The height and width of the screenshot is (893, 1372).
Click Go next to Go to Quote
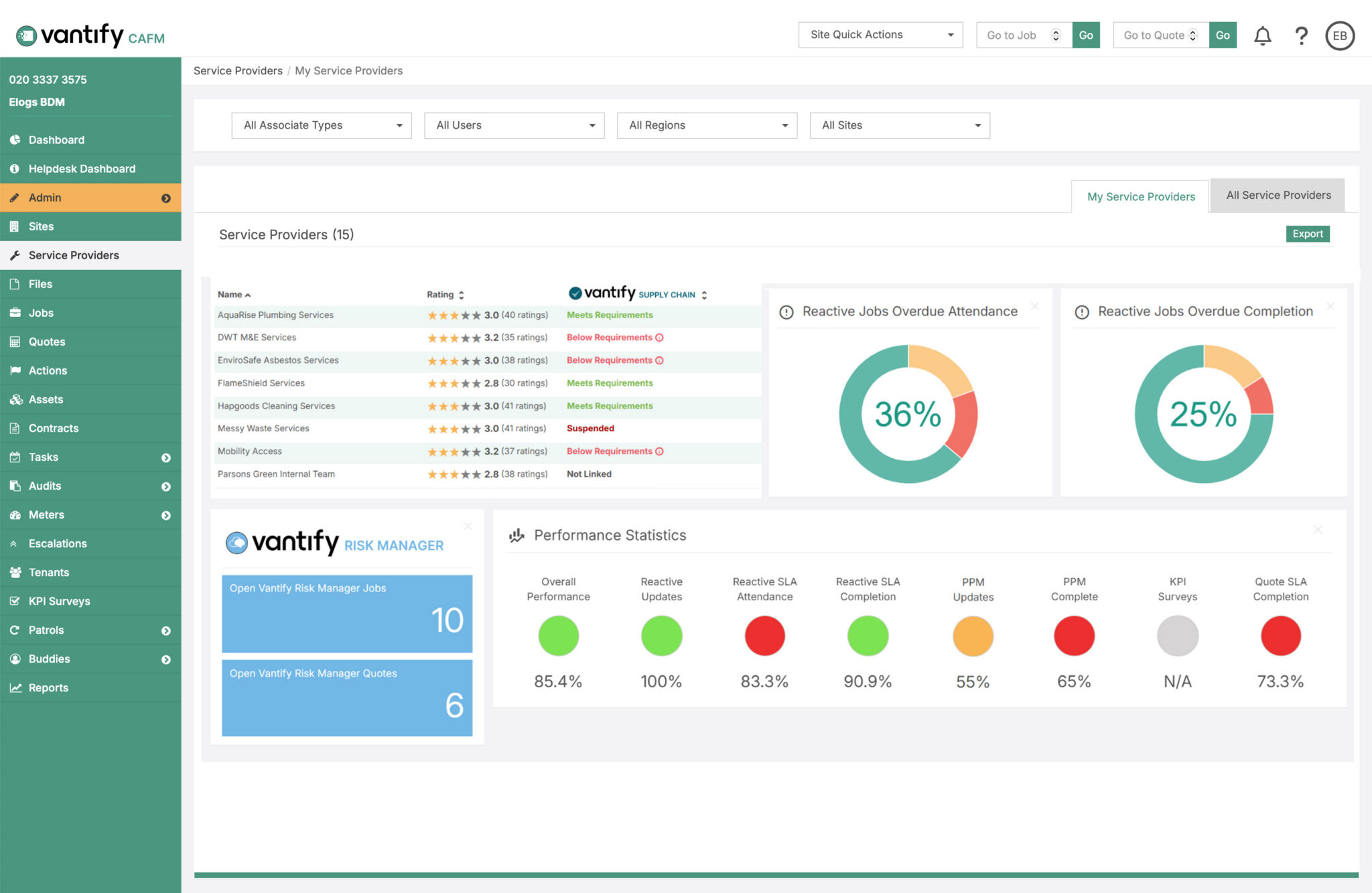tap(1223, 35)
